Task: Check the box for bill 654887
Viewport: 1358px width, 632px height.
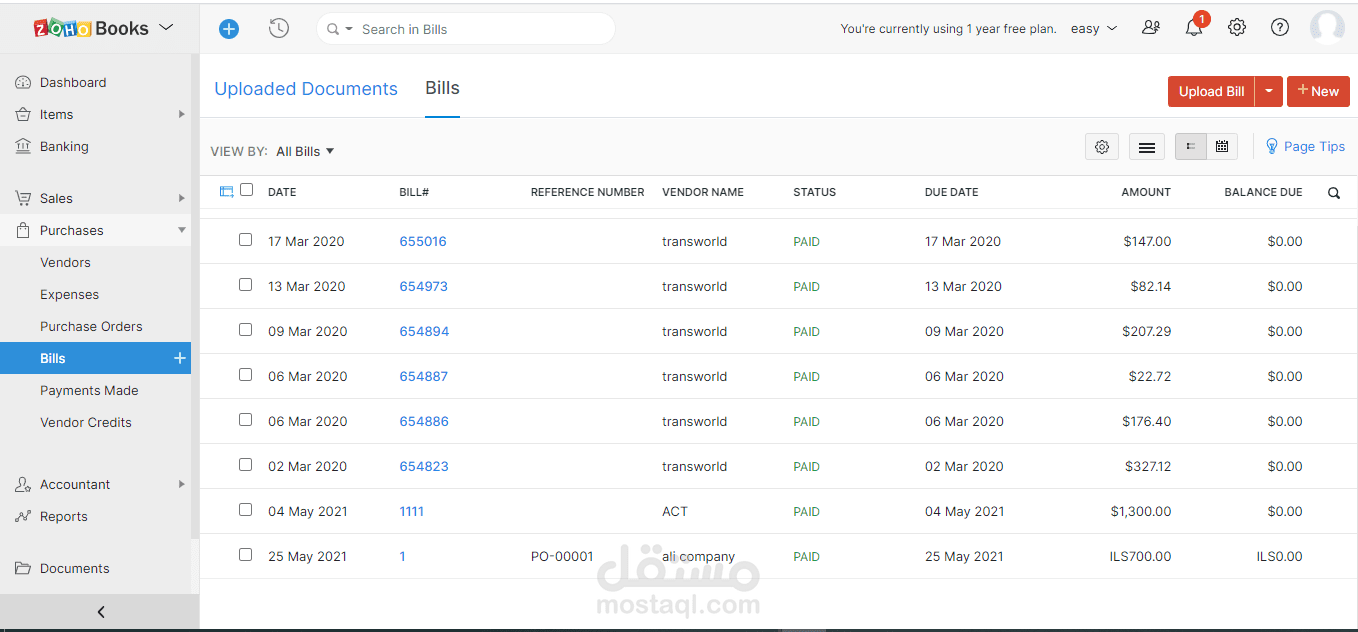Action: [x=245, y=375]
